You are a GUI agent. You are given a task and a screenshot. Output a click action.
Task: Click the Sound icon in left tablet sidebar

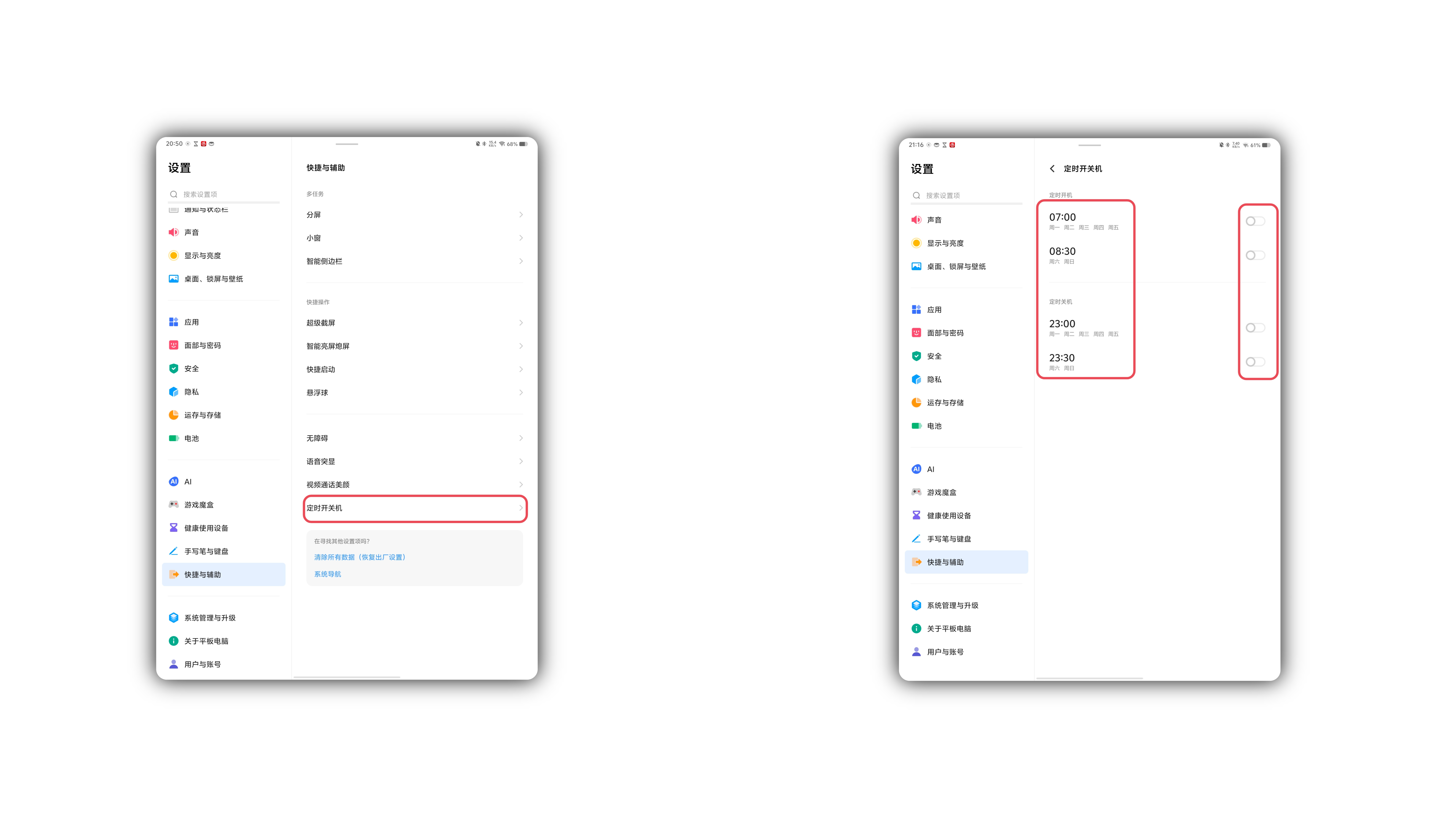[x=173, y=232]
